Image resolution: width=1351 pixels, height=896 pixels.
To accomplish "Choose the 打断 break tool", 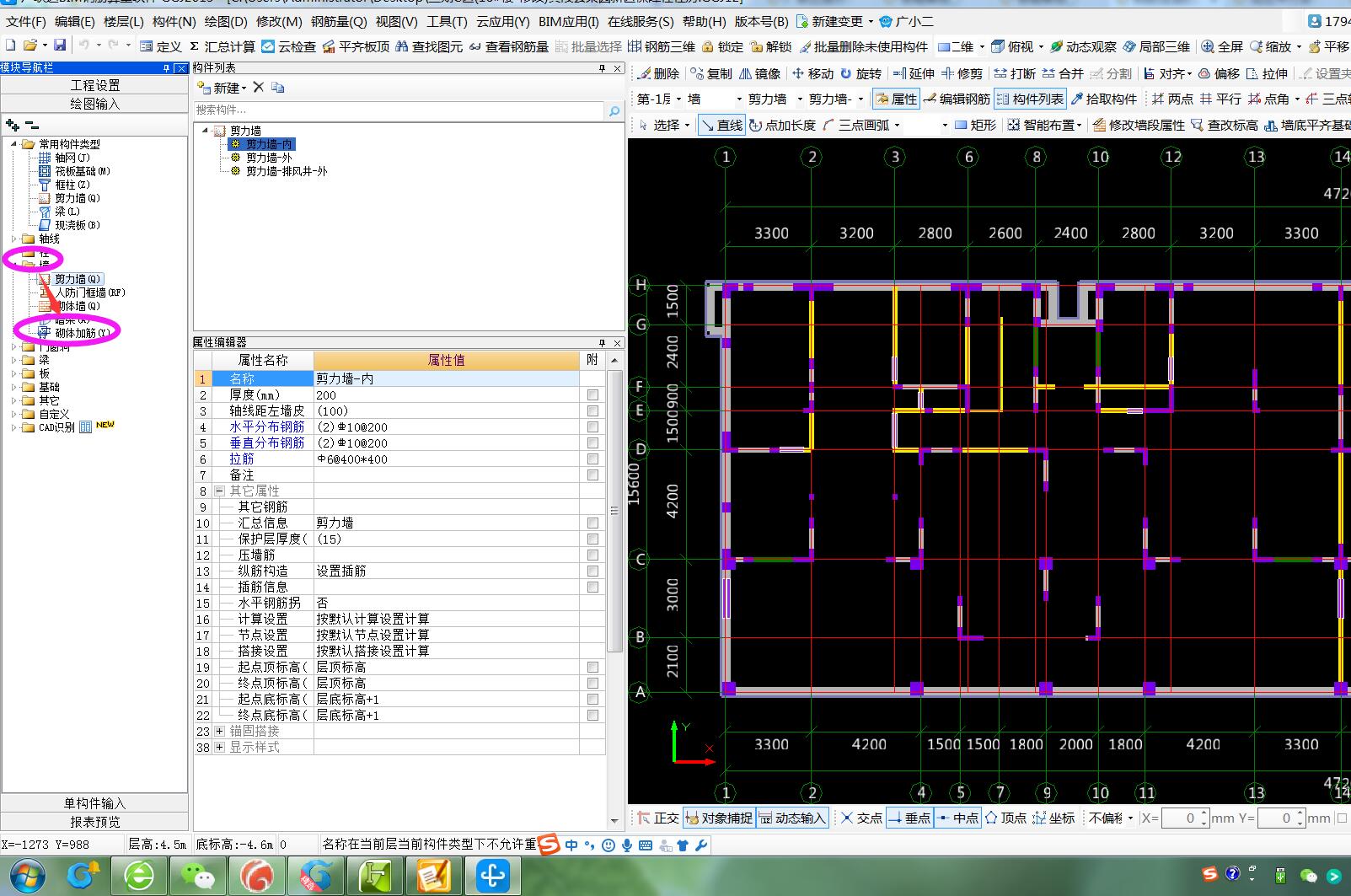I will point(1015,73).
